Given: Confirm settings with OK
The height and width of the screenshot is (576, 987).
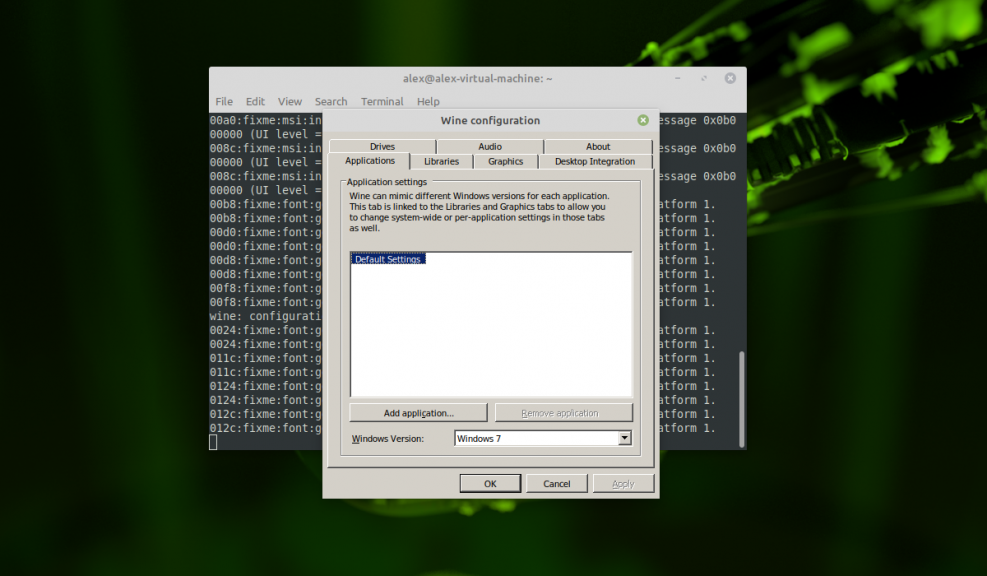Looking at the screenshot, I should pyautogui.click(x=490, y=483).
